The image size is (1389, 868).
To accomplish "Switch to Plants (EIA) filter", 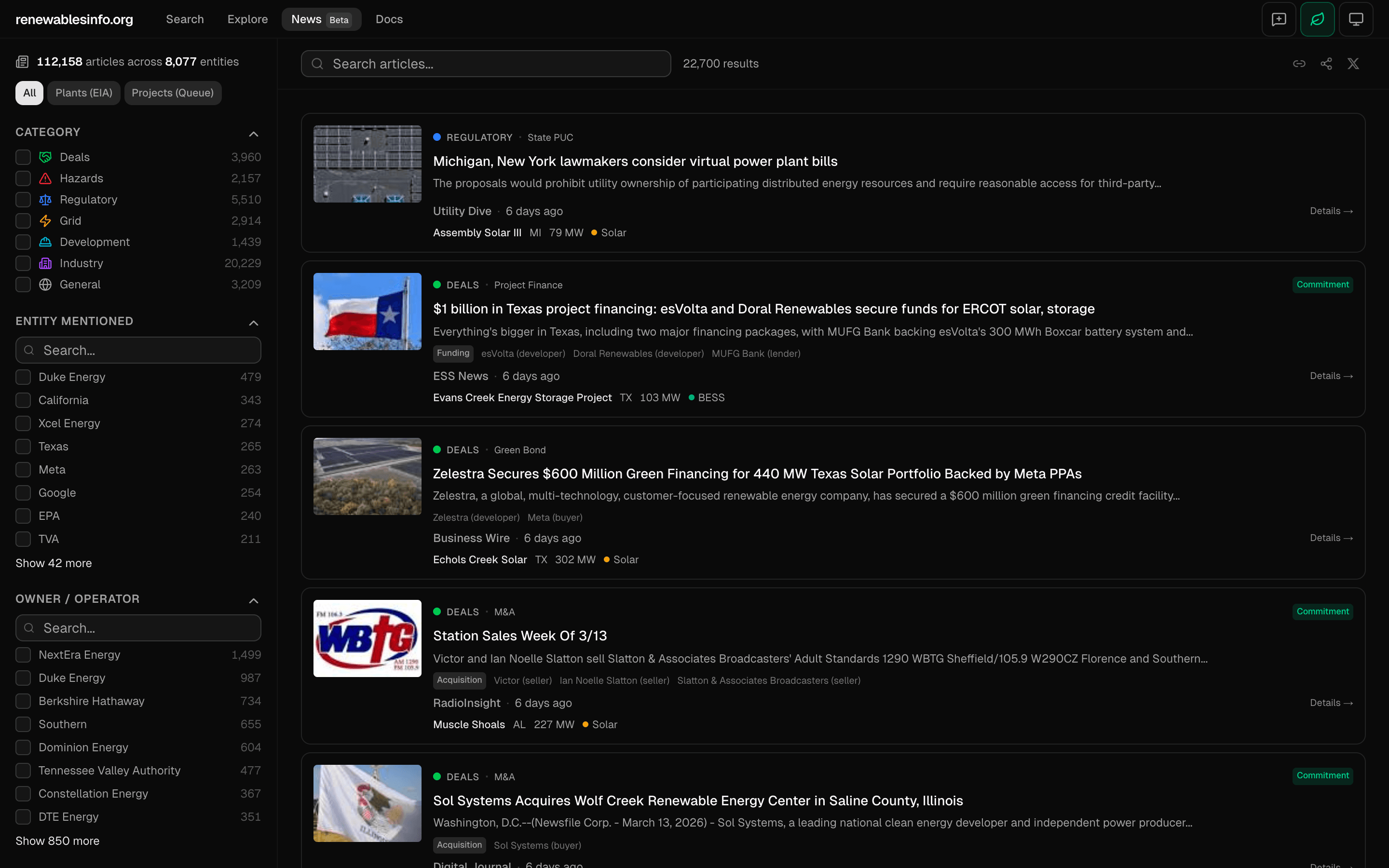I will pyautogui.click(x=84, y=93).
